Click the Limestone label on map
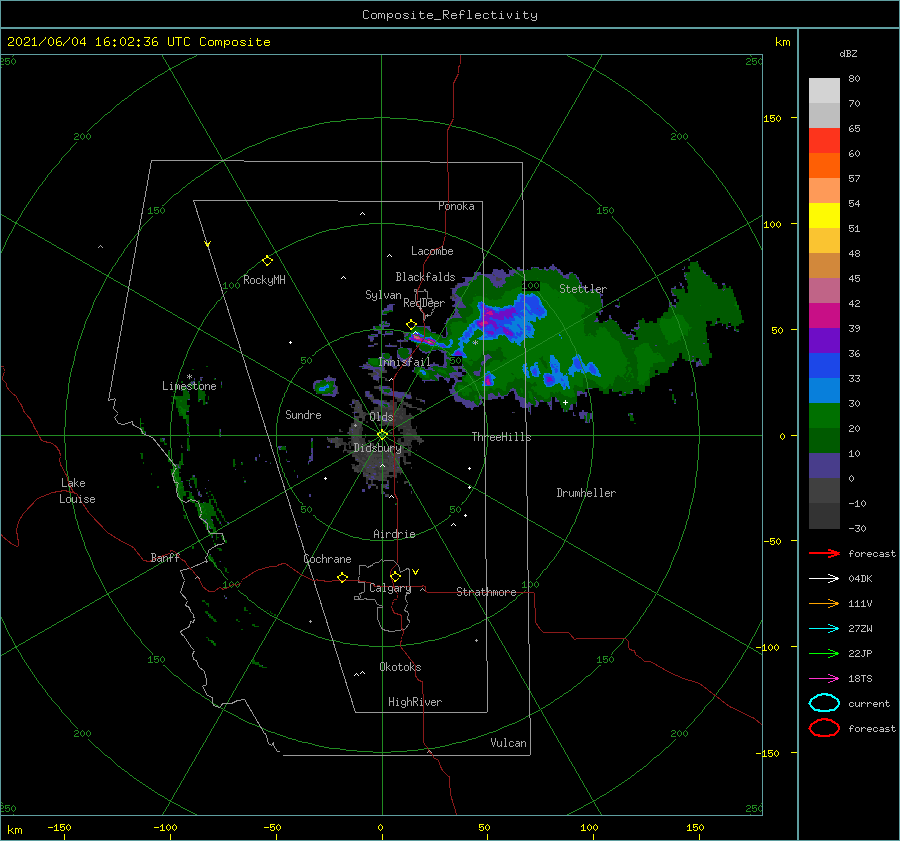Image resolution: width=900 pixels, height=841 pixels. [x=189, y=386]
